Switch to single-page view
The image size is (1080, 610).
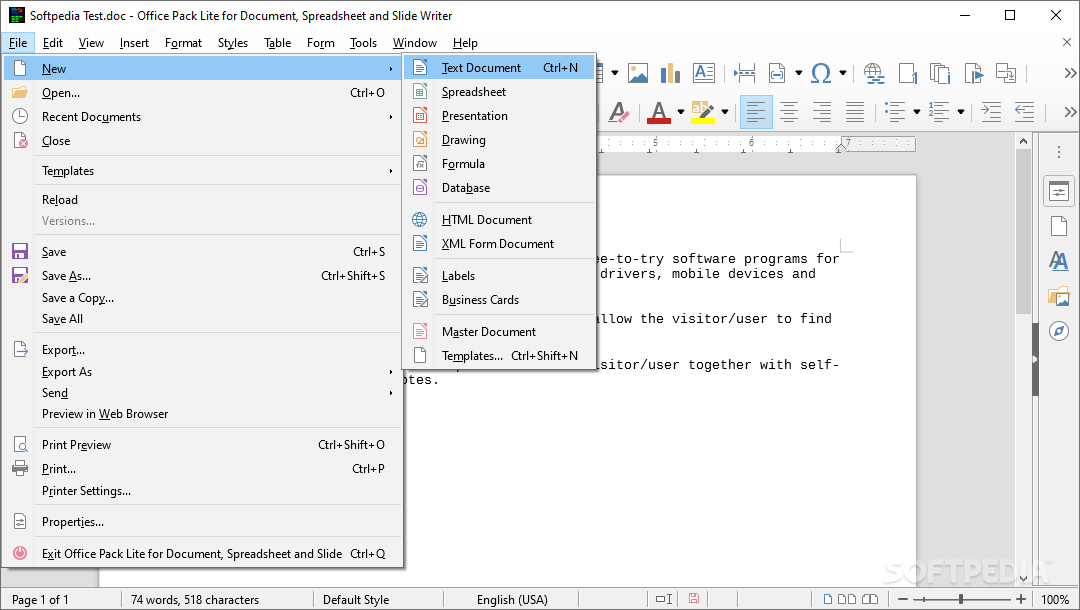click(828, 599)
